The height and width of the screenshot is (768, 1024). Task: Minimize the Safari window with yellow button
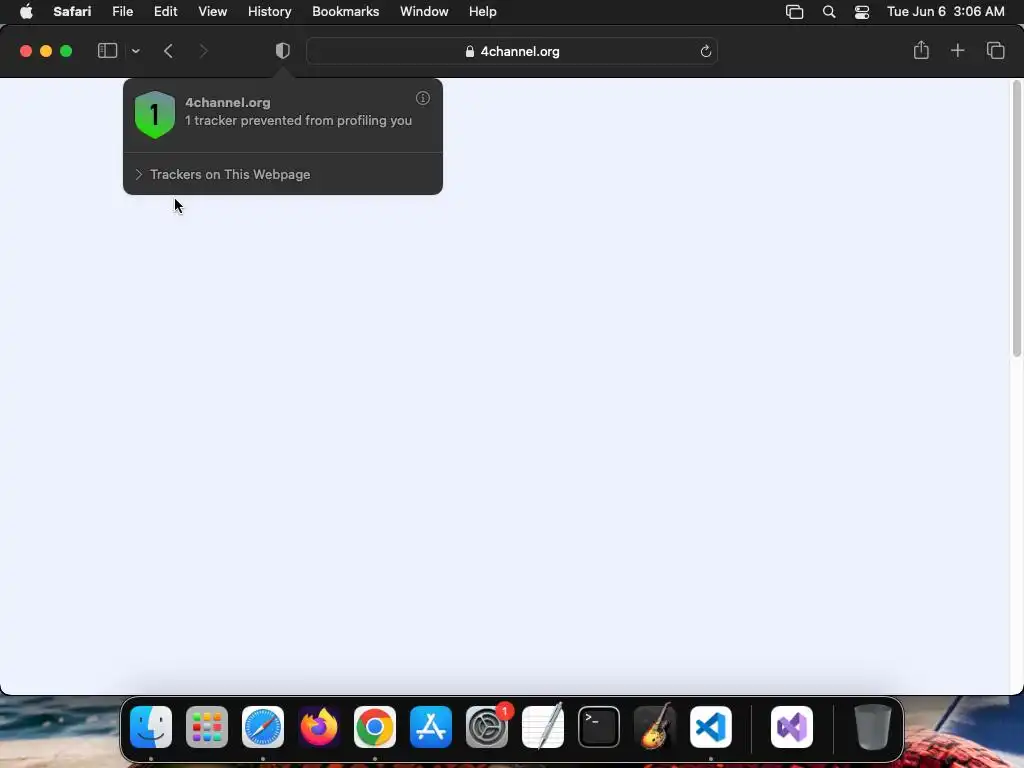(x=46, y=51)
